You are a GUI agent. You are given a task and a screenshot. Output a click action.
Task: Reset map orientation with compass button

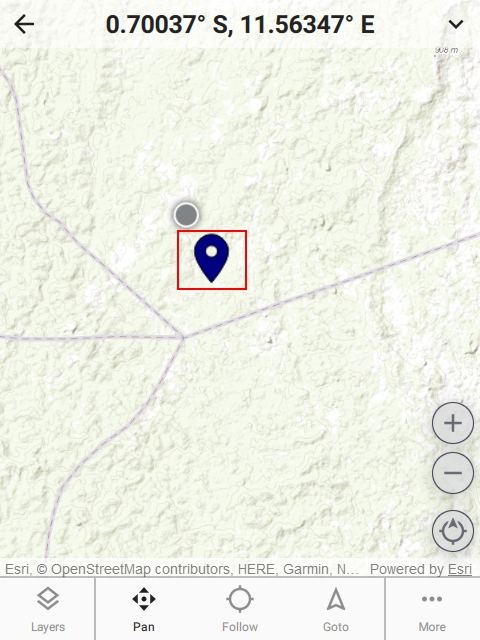453,531
